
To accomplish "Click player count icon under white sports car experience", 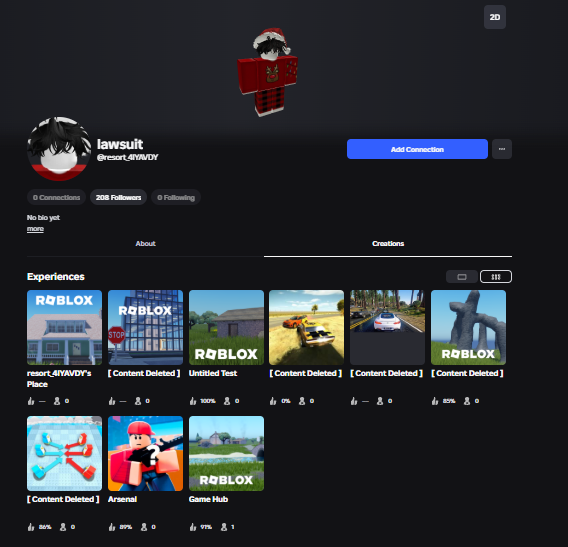I will [x=380, y=401].
